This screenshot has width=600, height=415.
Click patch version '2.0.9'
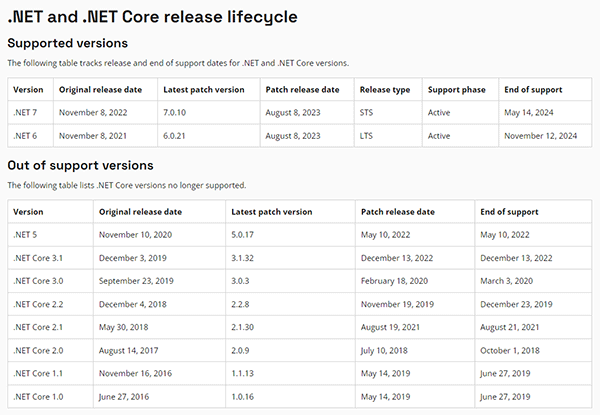pyautogui.click(x=240, y=350)
